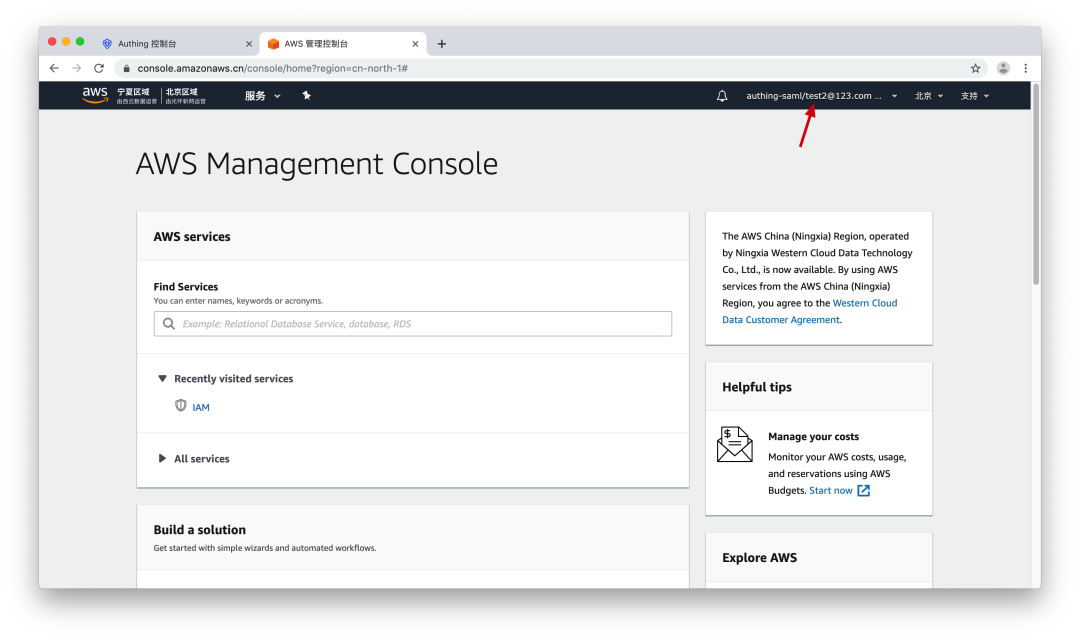Click the search magnifier in Find Services
1080x640 pixels.
click(x=169, y=324)
